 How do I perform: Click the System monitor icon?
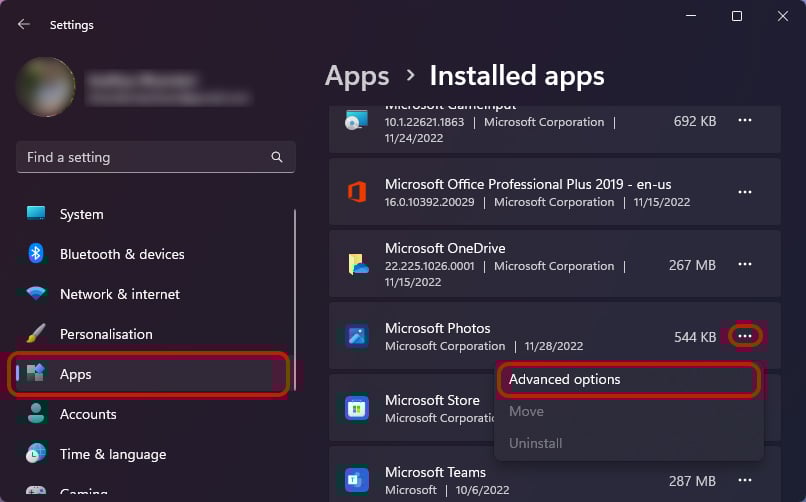click(x=36, y=213)
